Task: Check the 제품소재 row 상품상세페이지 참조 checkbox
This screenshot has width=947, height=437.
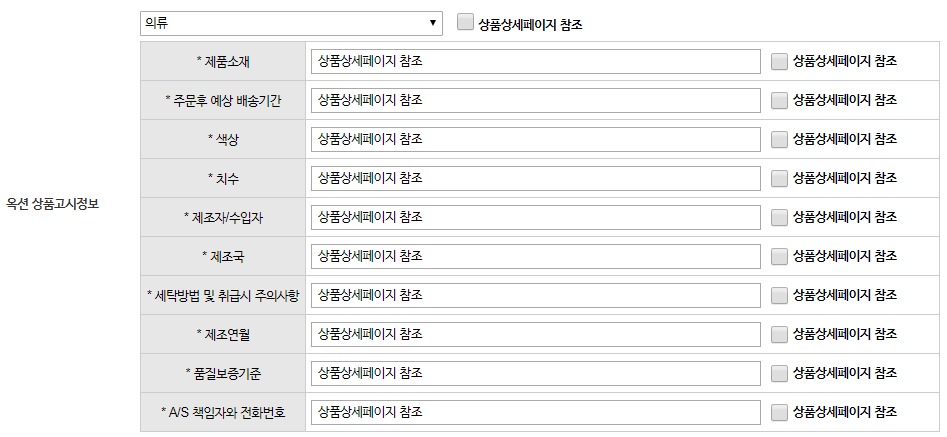Action: click(780, 62)
